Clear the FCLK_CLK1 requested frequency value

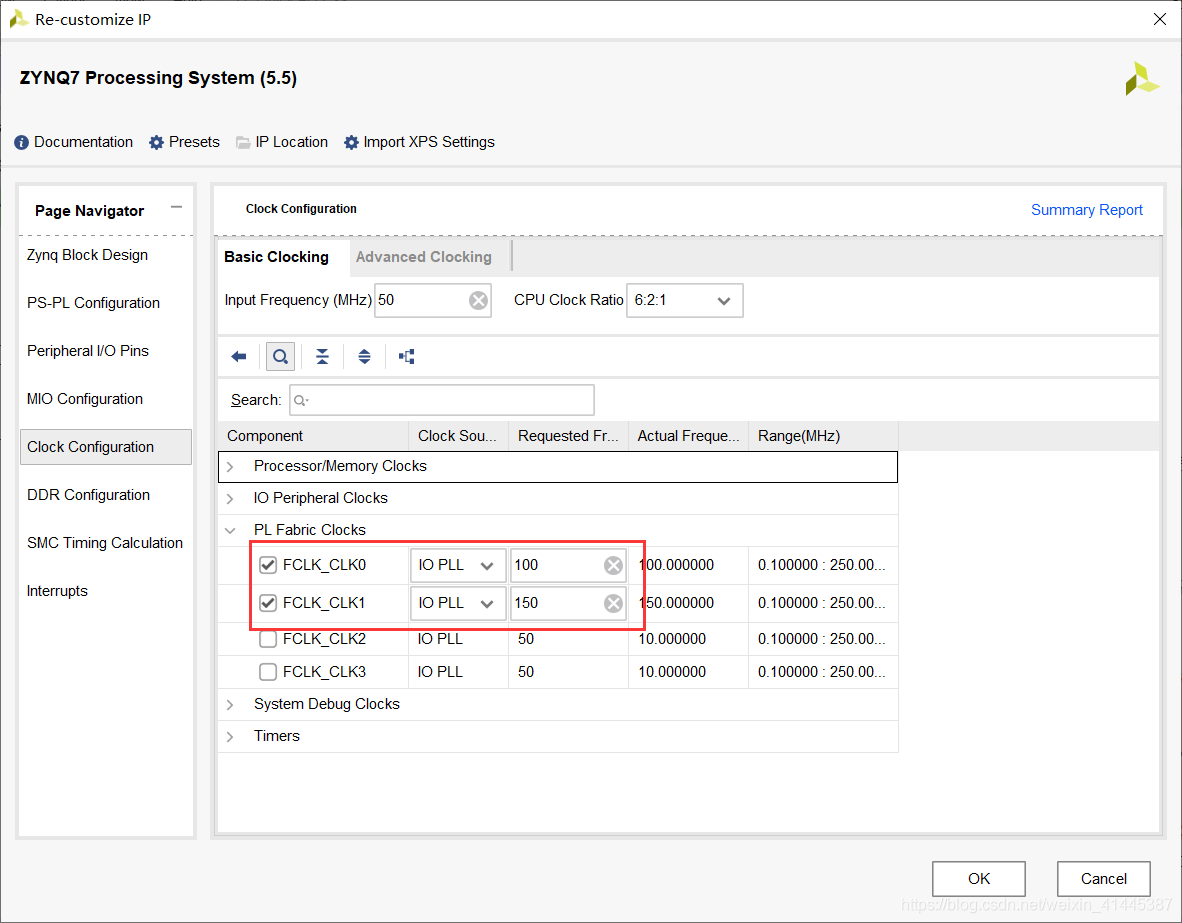click(614, 603)
